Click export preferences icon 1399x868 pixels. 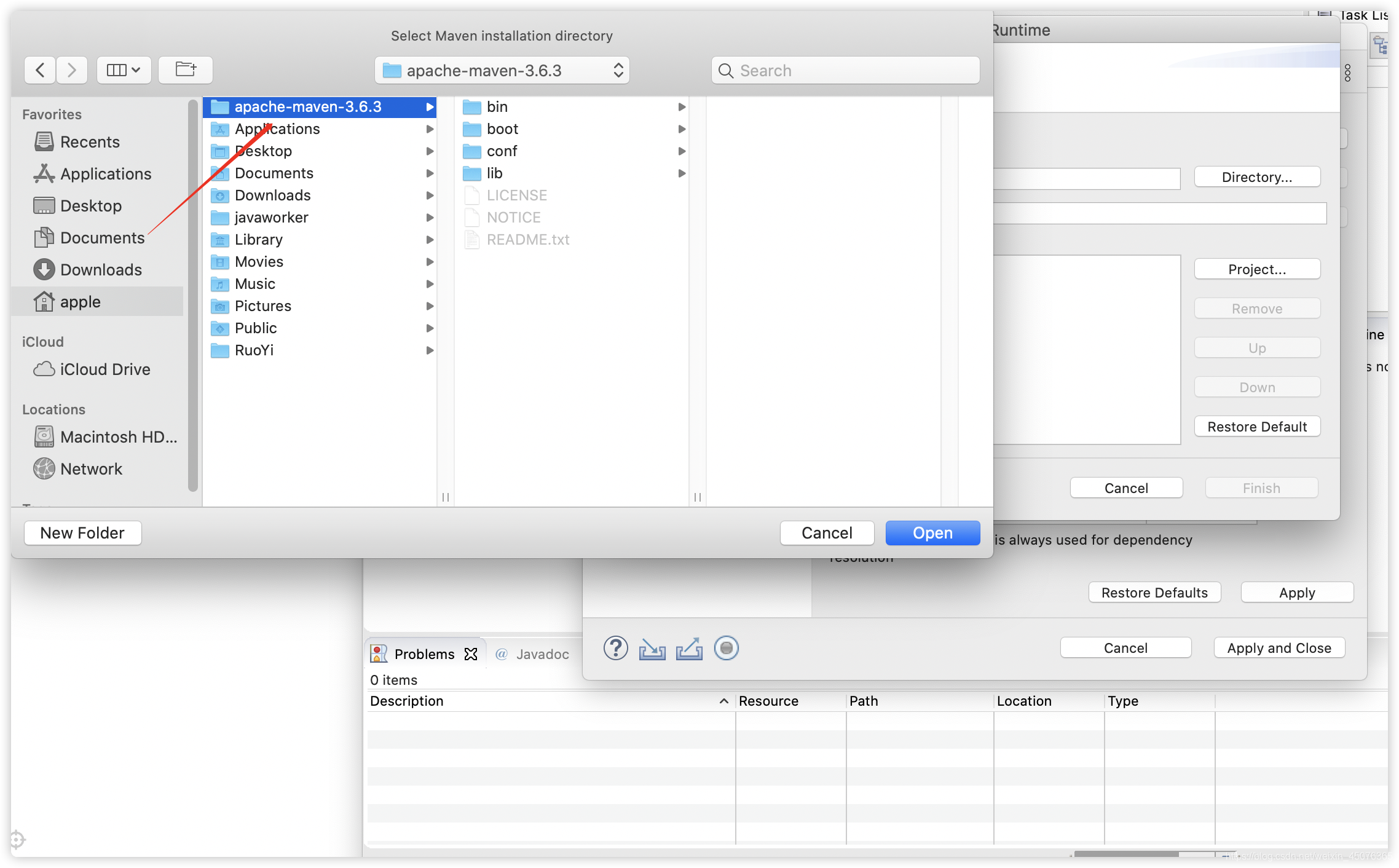689,649
